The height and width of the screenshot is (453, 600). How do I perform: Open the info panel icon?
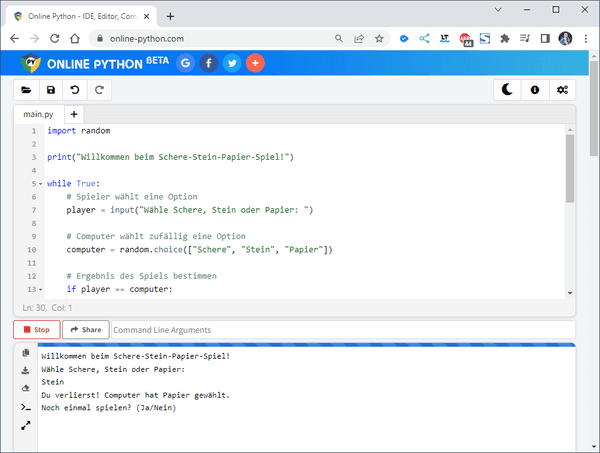click(535, 90)
